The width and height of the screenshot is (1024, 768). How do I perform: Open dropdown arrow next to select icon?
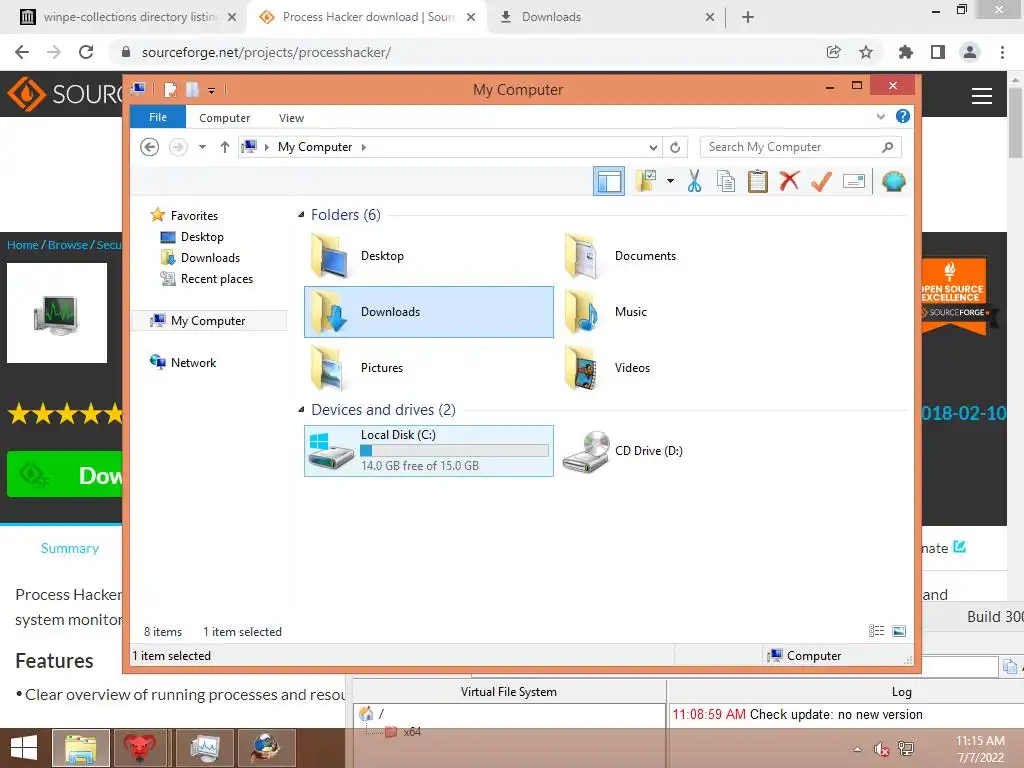coord(670,181)
